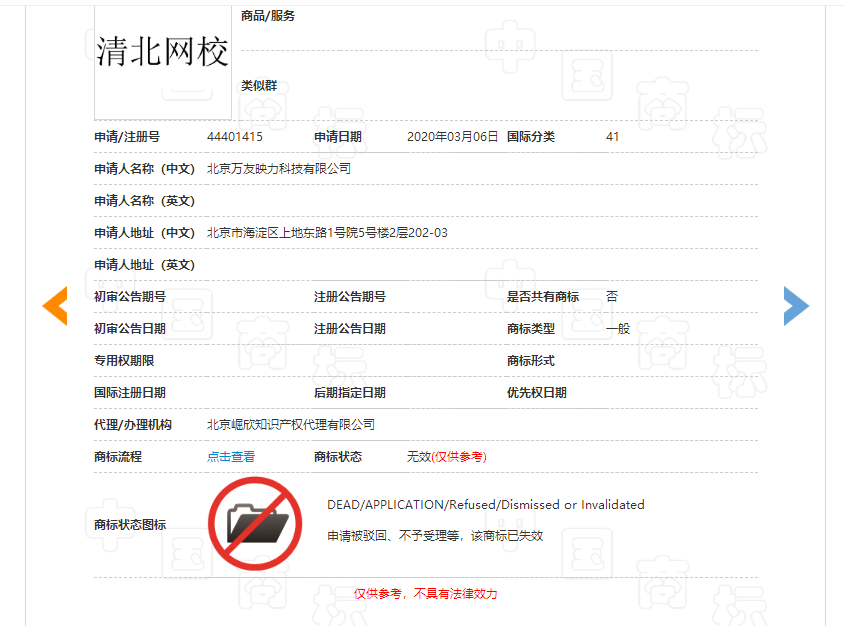Click the red 仅供参考，不具有法律效力 disclaimer
845x626 pixels.
click(x=425, y=594)
